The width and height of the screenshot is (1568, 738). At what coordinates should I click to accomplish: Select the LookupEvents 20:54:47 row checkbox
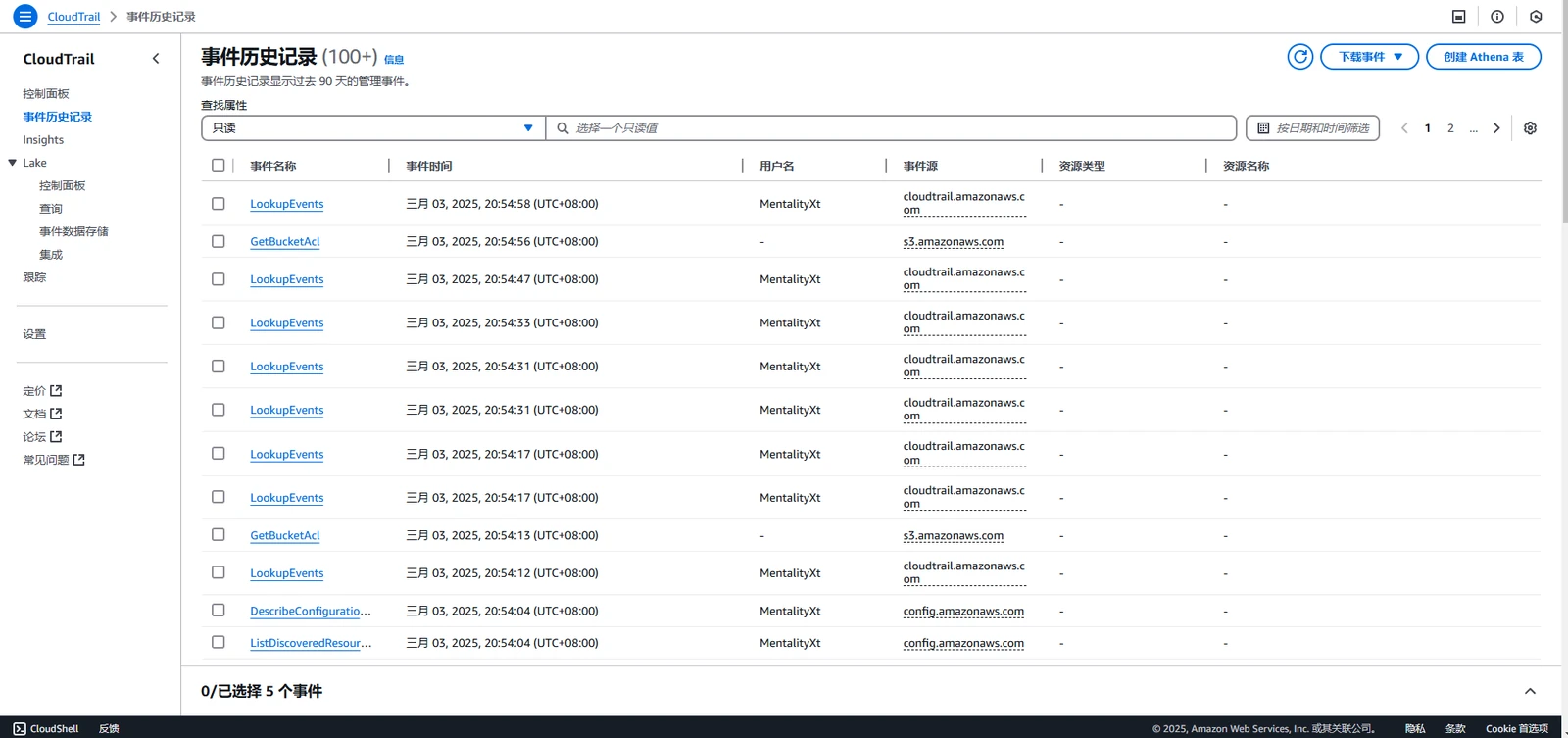point(218,279)
